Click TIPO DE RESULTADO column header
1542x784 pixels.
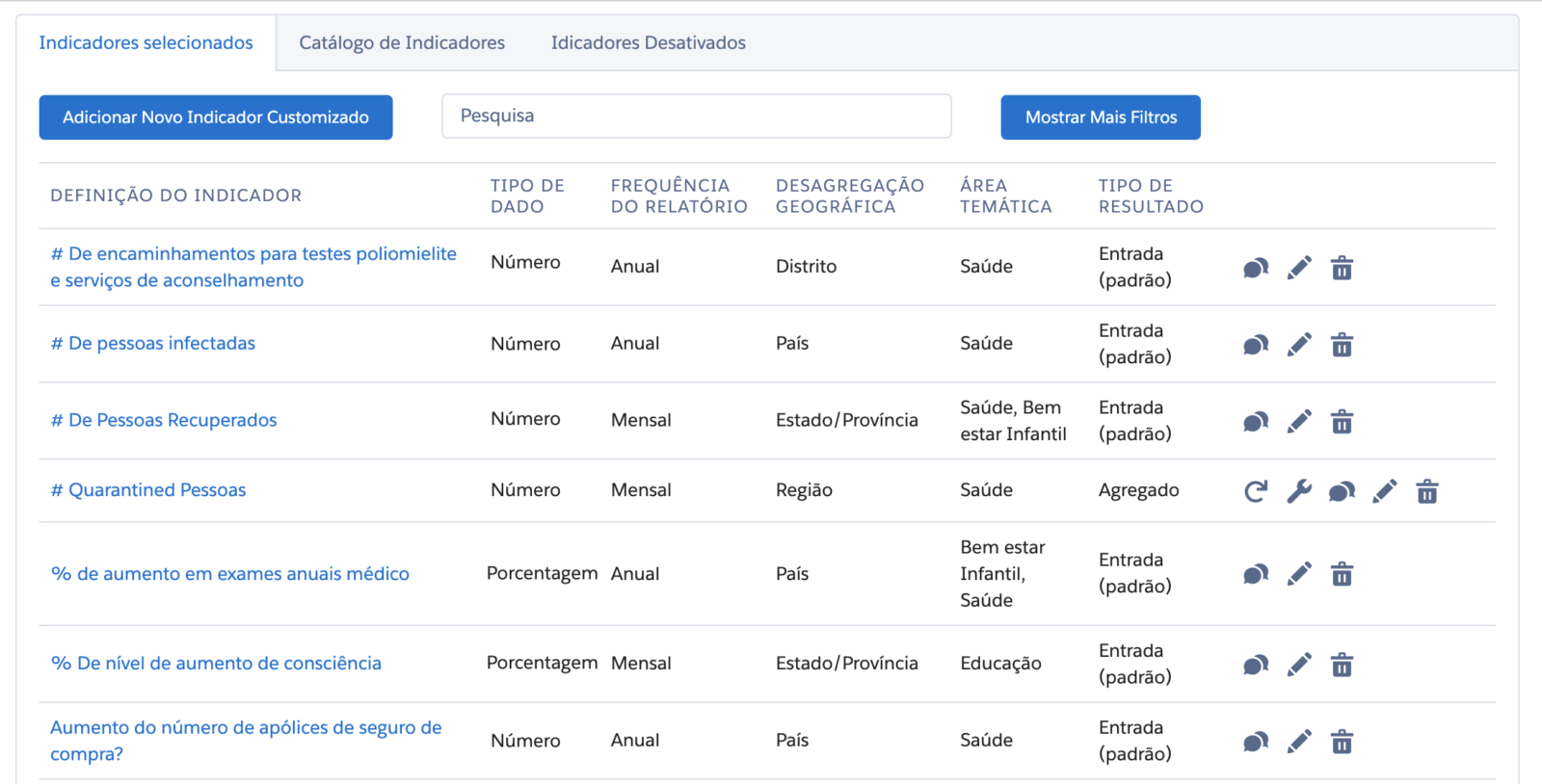point(1151,196)
